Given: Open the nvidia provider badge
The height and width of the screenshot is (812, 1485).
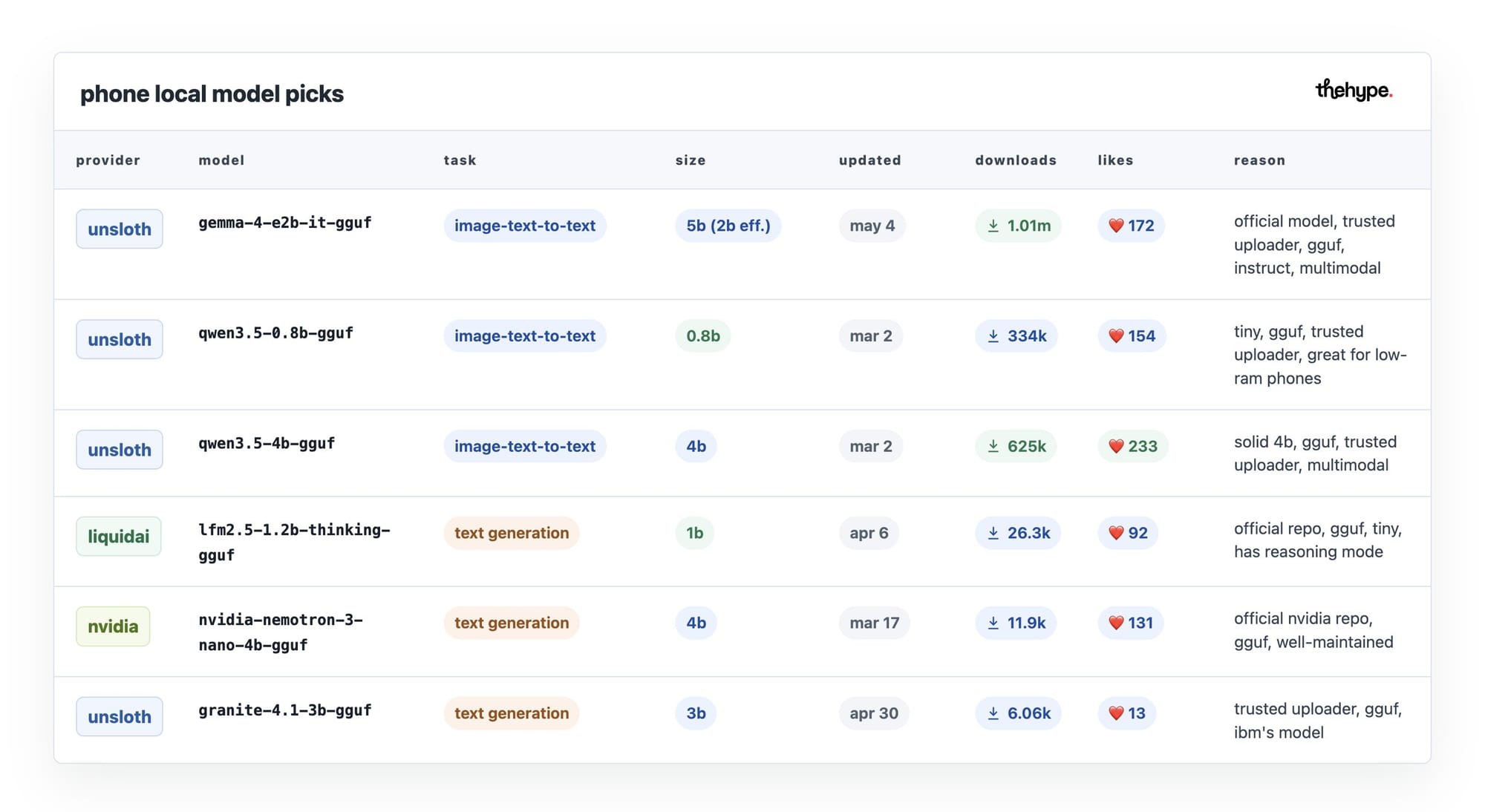Looking at the screenshot, I should [113, 626].
